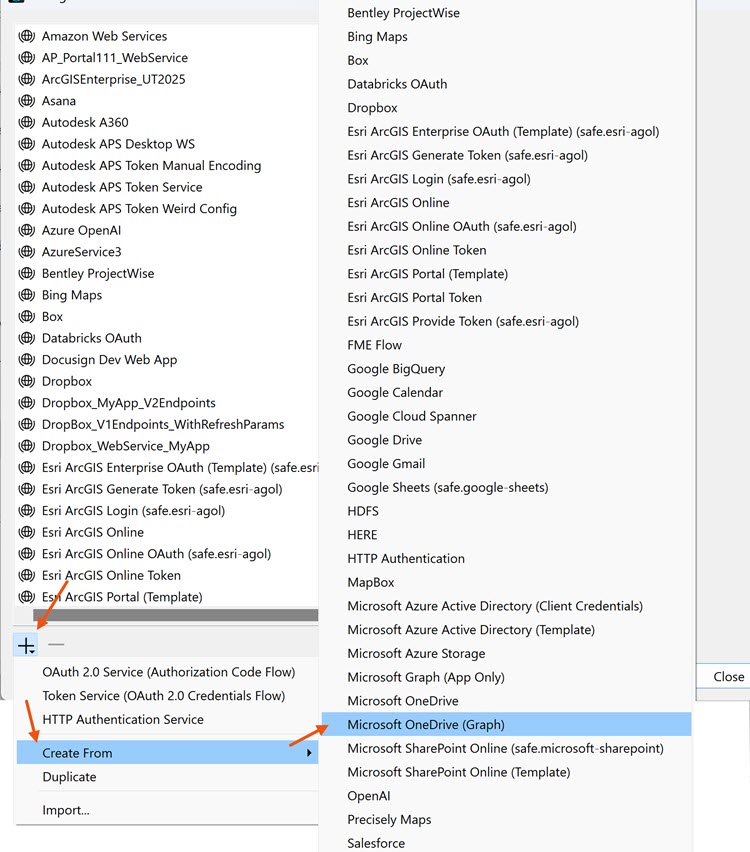The image size is (750, 852).
Task: Select Bing Maps in the submenu
Action: pyautogui.click(x=377, y=37)
